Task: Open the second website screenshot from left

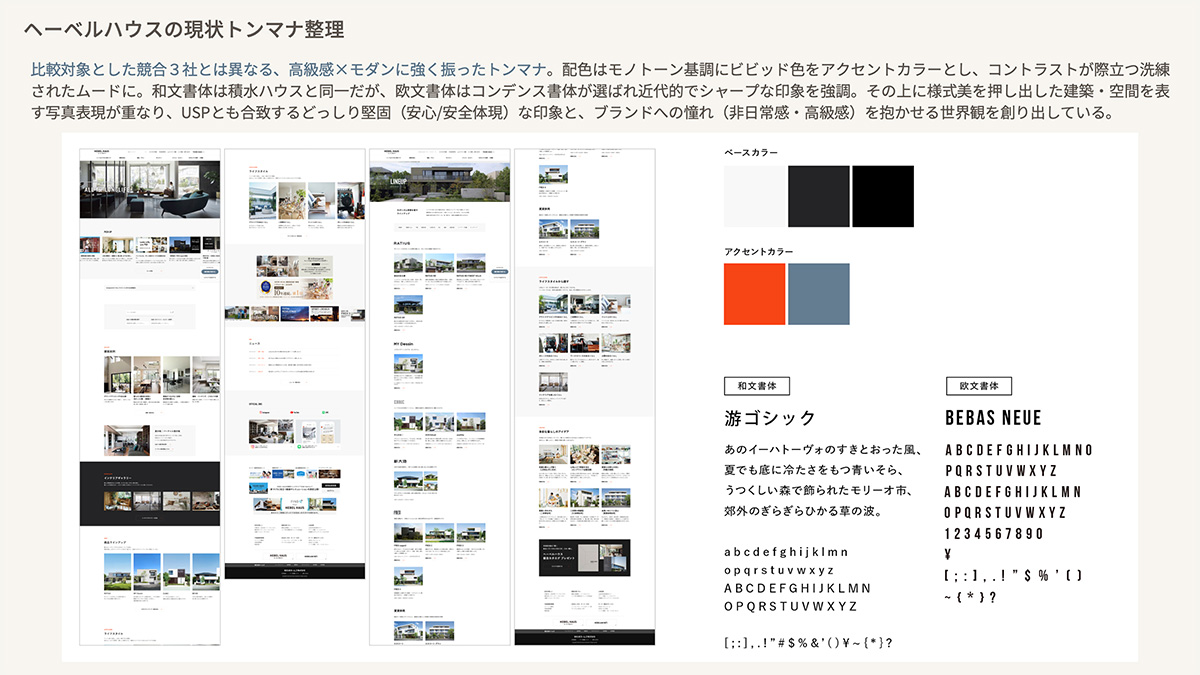Action: 292,365
